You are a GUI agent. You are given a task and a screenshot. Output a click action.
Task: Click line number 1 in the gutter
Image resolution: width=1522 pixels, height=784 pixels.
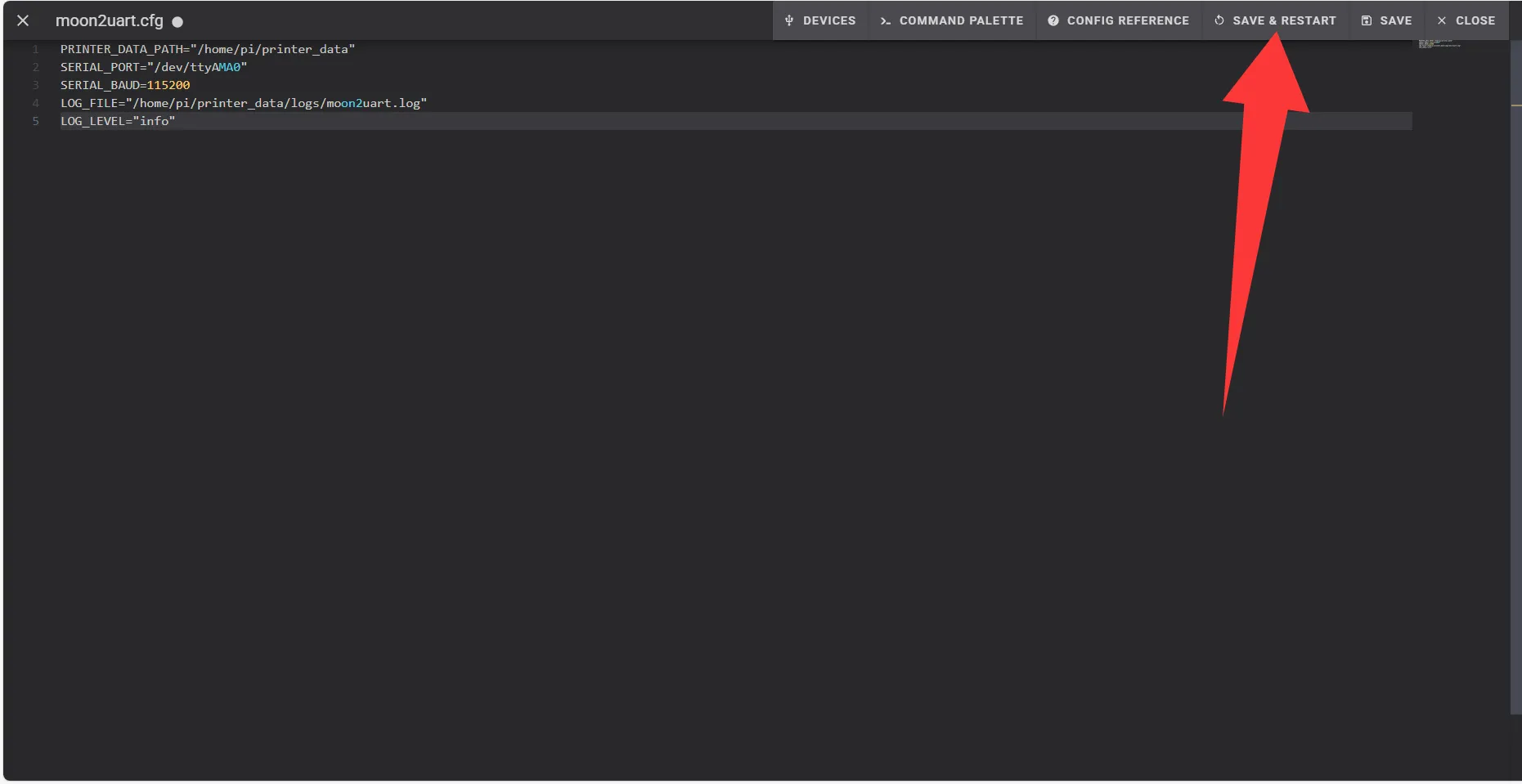tap(35, 49)
